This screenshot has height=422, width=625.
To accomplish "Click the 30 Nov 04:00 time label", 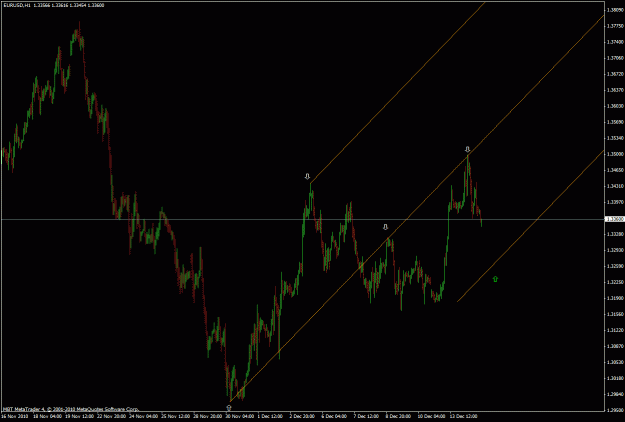I will click(240, 416).
